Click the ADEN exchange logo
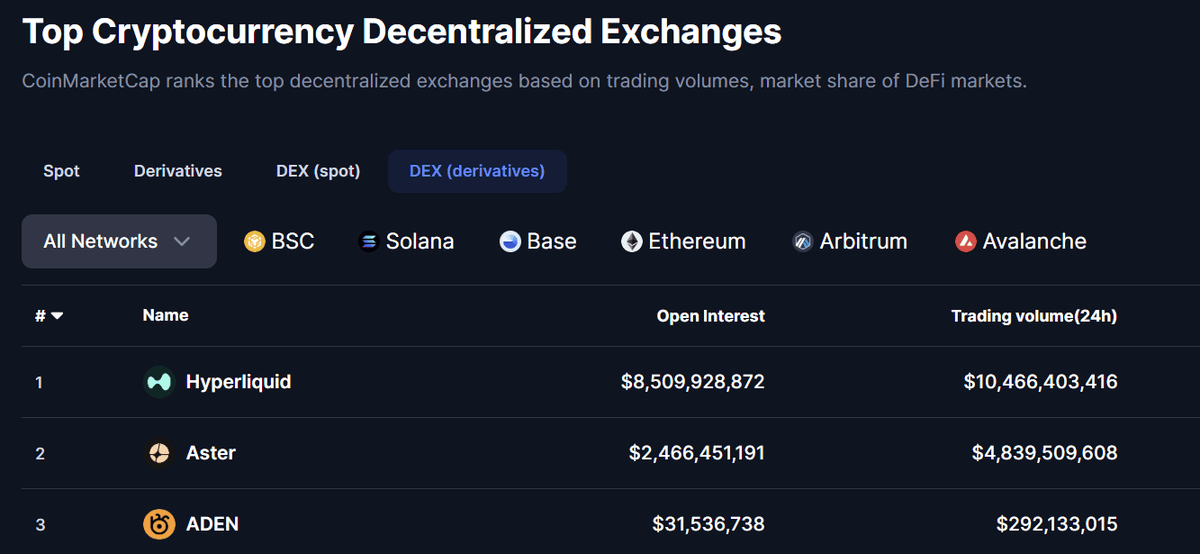Screen dimensions: 1200x554 [x=159, y=524]
